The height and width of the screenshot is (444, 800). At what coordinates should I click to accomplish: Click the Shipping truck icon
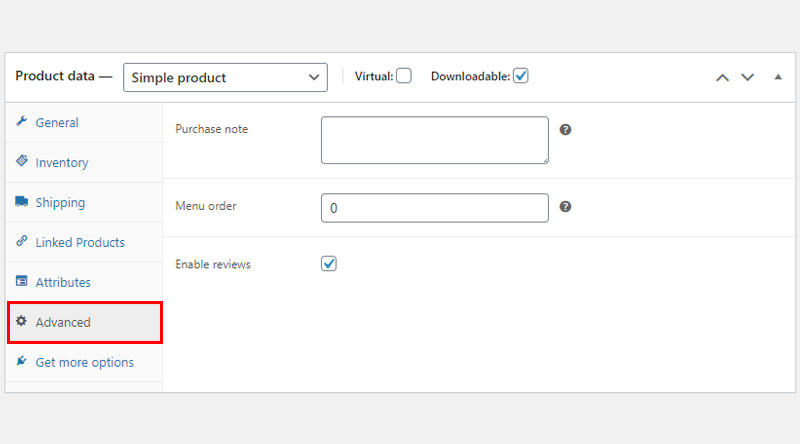[x=21, y=201]
